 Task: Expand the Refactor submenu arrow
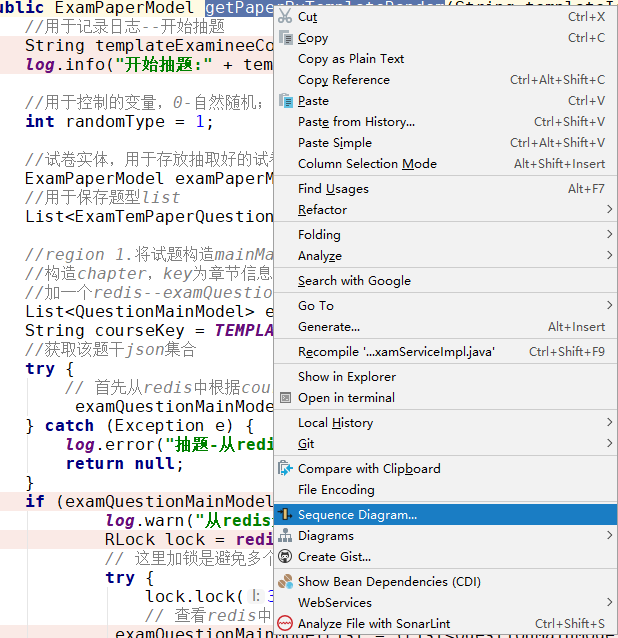609,209
